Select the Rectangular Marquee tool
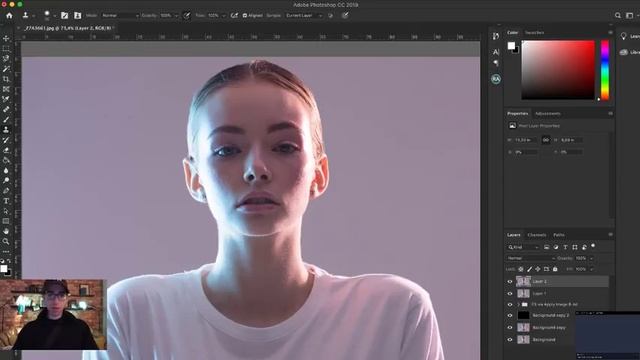640x360 pixels. point(6,49)
